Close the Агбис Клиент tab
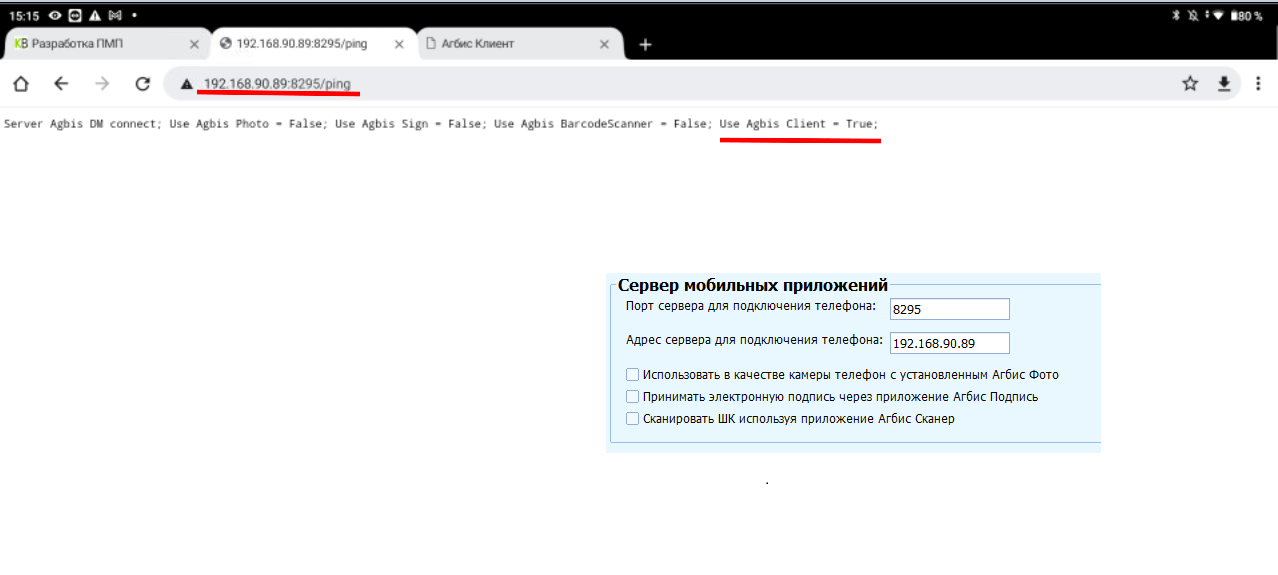The width and height of the screenshot is (1278, 575). [x=604, y=44]
